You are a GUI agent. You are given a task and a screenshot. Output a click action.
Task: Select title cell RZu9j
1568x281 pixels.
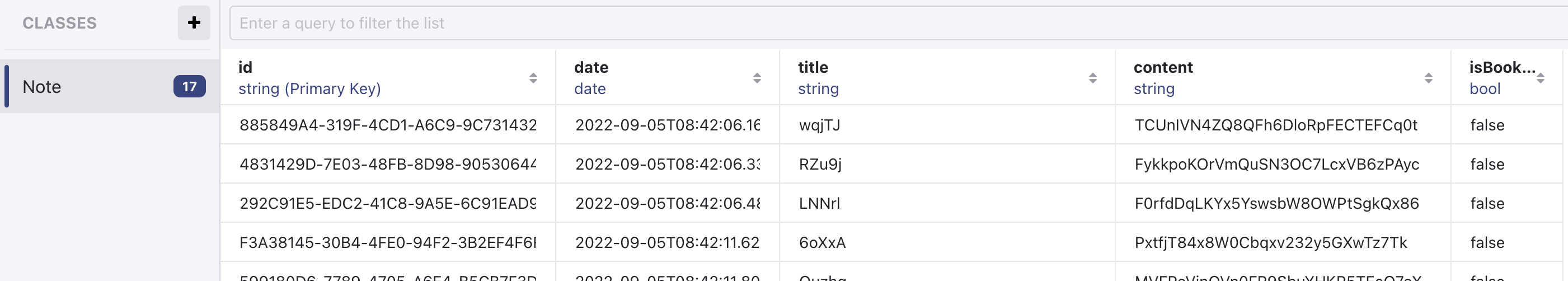[x=947, y=164]
